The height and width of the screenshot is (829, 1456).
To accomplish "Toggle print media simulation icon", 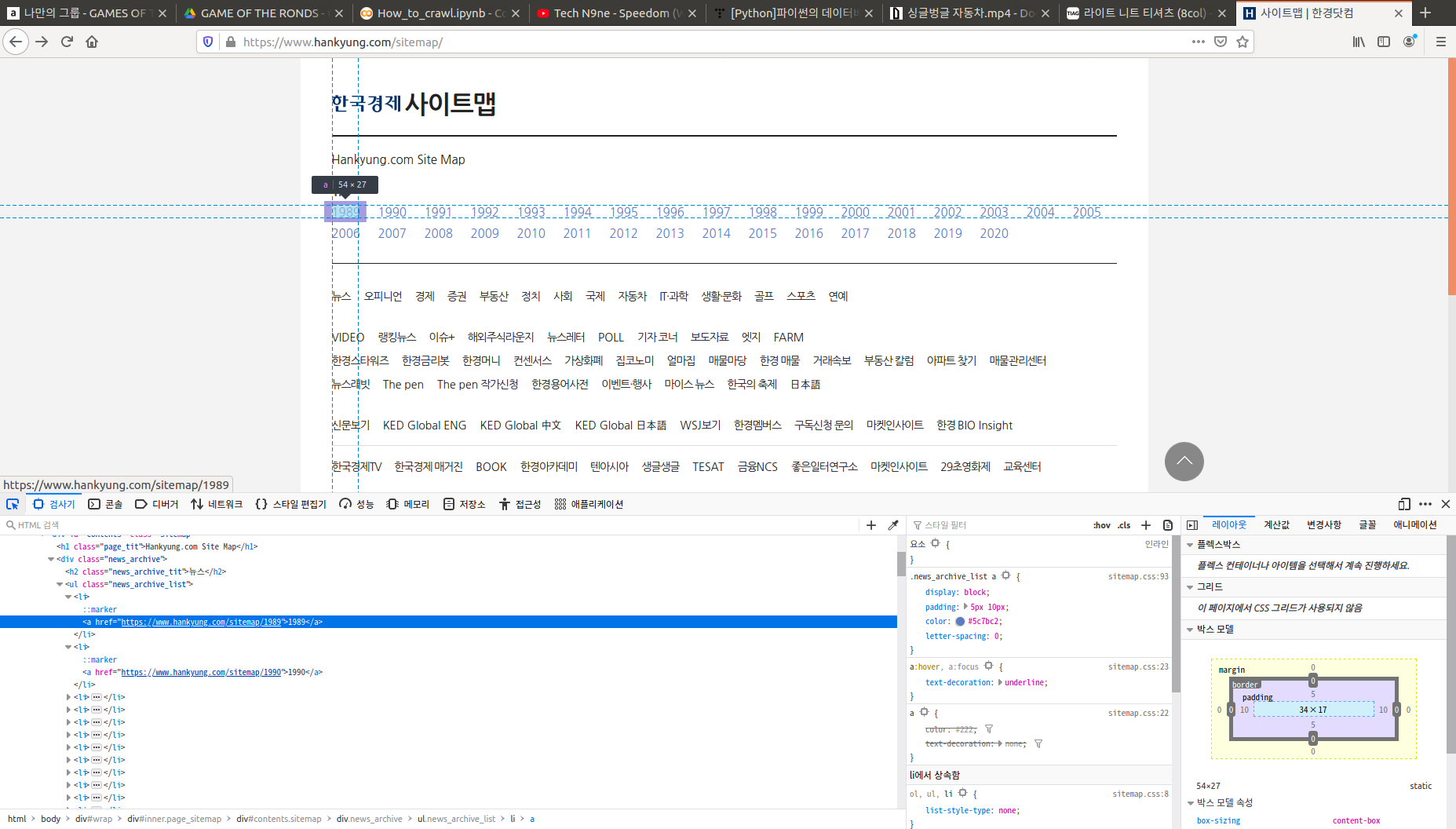I will coord(1168,525).
